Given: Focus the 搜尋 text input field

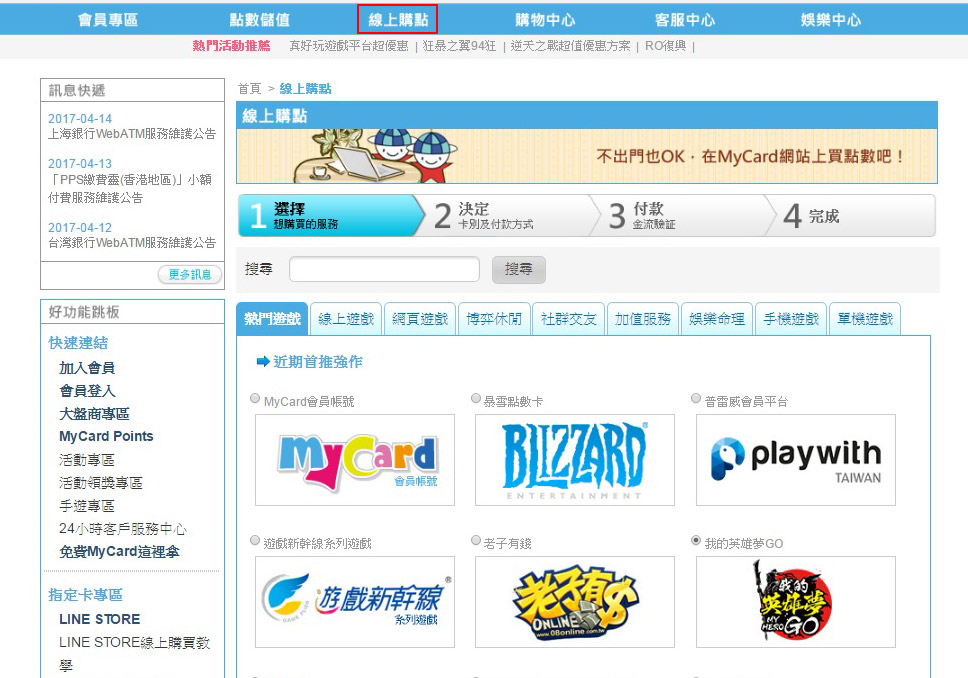Looking at the screenshot, I should 384,269.
